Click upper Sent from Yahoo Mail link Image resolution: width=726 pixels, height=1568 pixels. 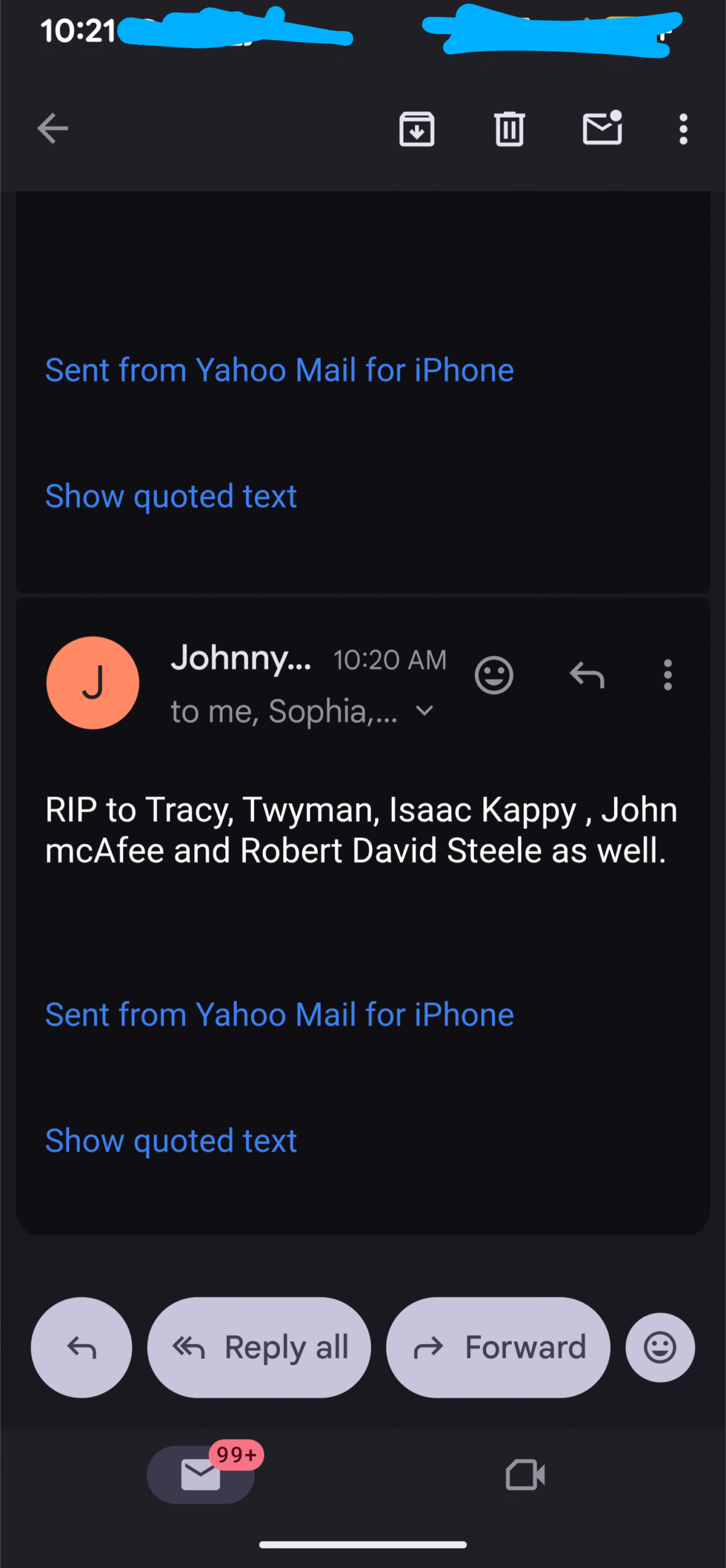tap(279, 370)
